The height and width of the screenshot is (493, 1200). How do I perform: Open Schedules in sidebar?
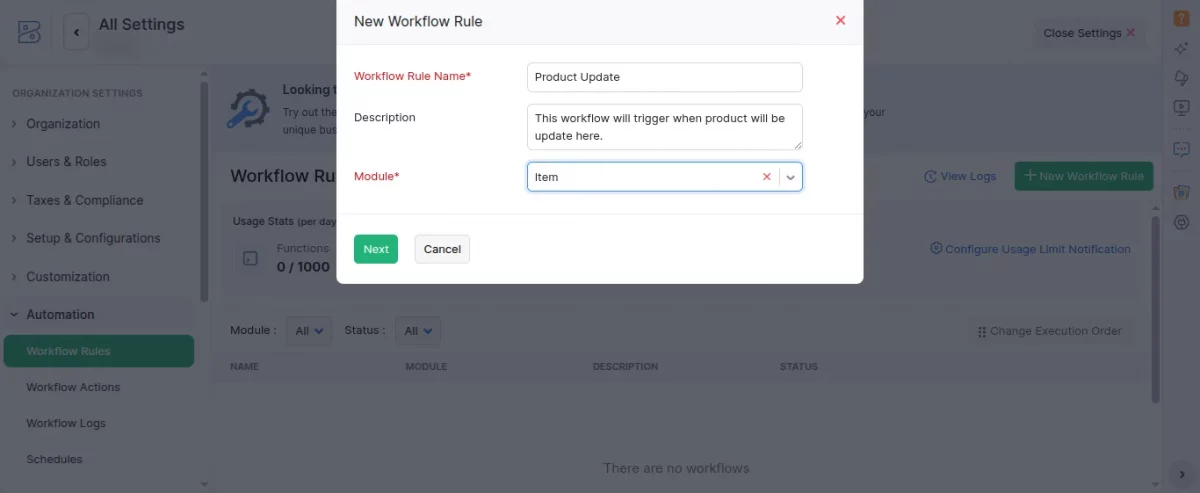click(54, 459)
